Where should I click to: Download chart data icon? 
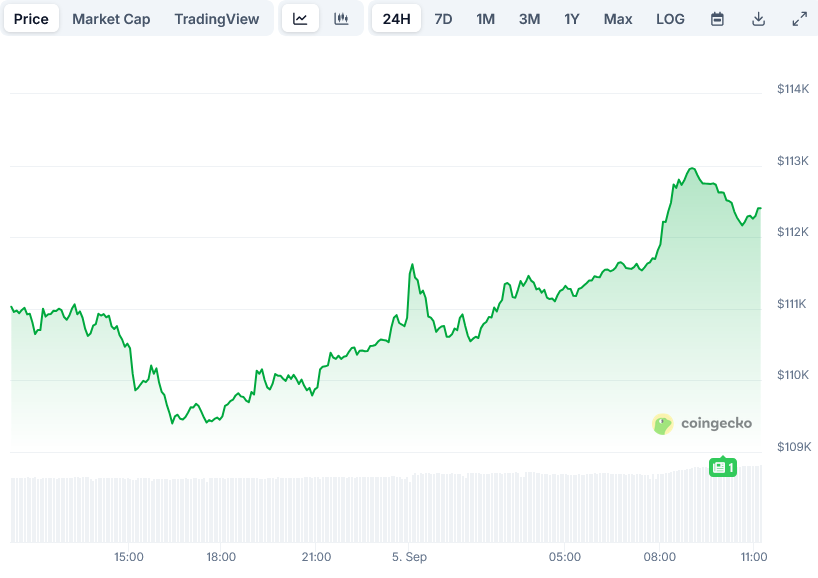click(x=759, y=19)
